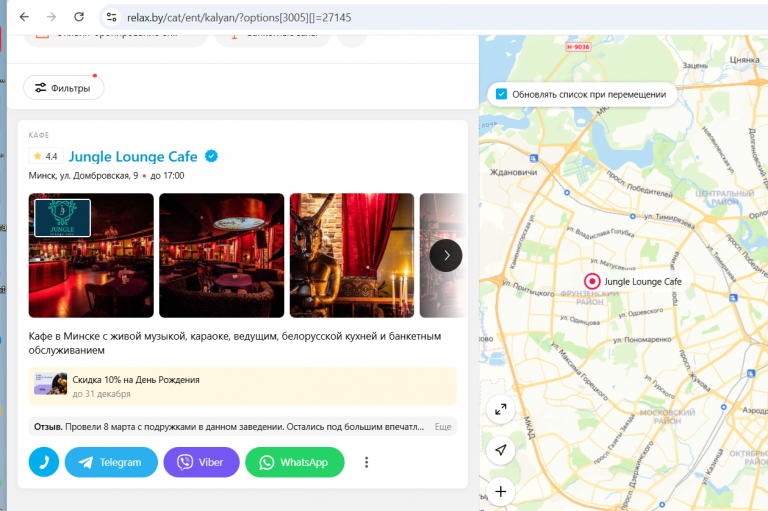
Task: Click the Jungle Lounge Cafe map label
Action: click(643, 282)
